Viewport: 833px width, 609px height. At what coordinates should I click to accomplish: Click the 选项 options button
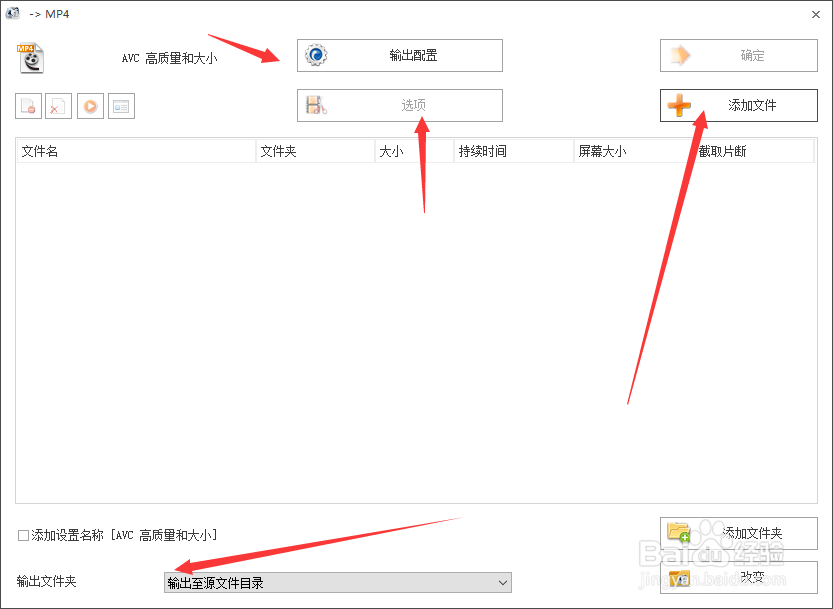coord(400,105)
